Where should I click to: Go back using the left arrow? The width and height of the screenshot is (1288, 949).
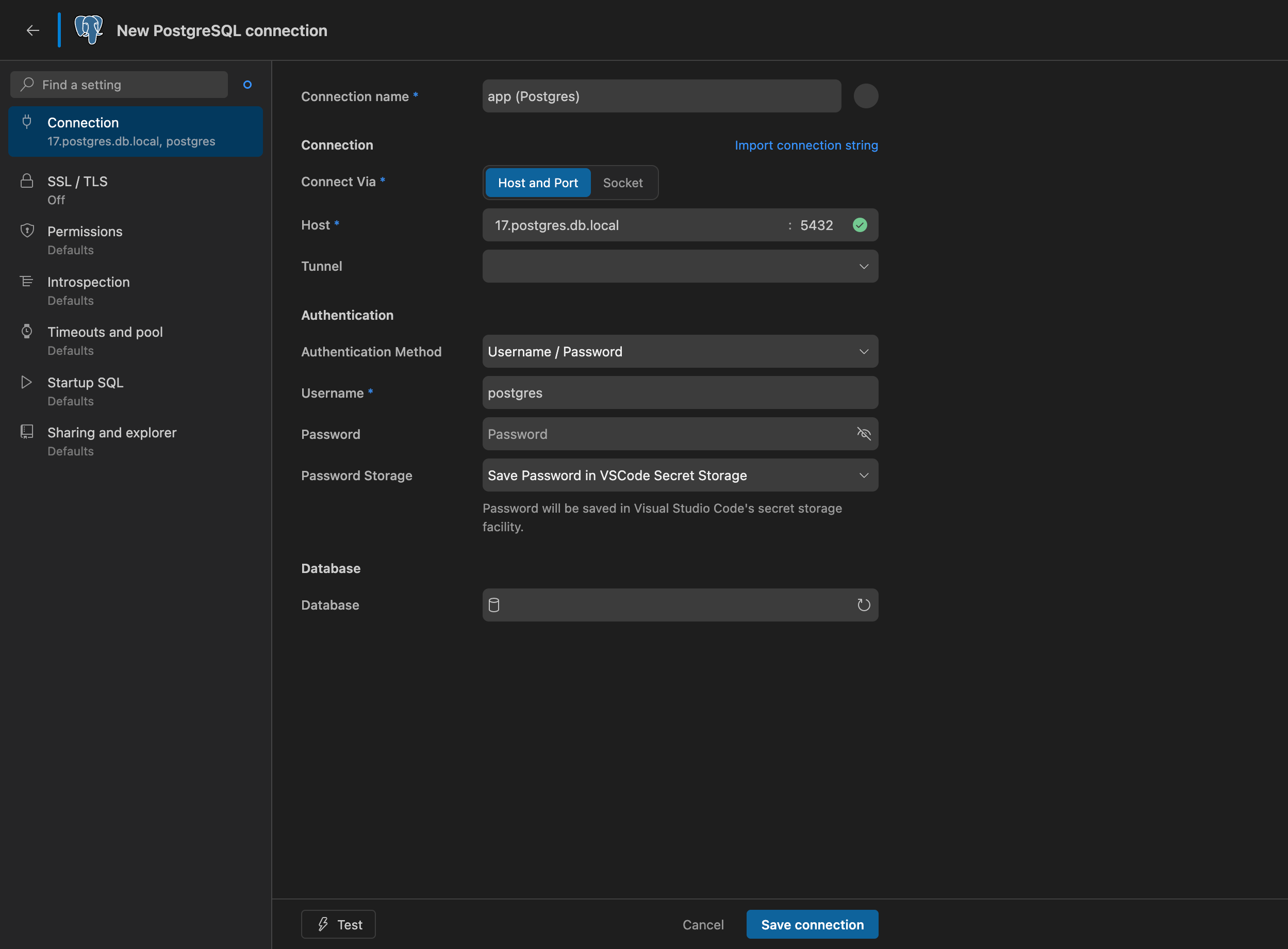point(32,30)
